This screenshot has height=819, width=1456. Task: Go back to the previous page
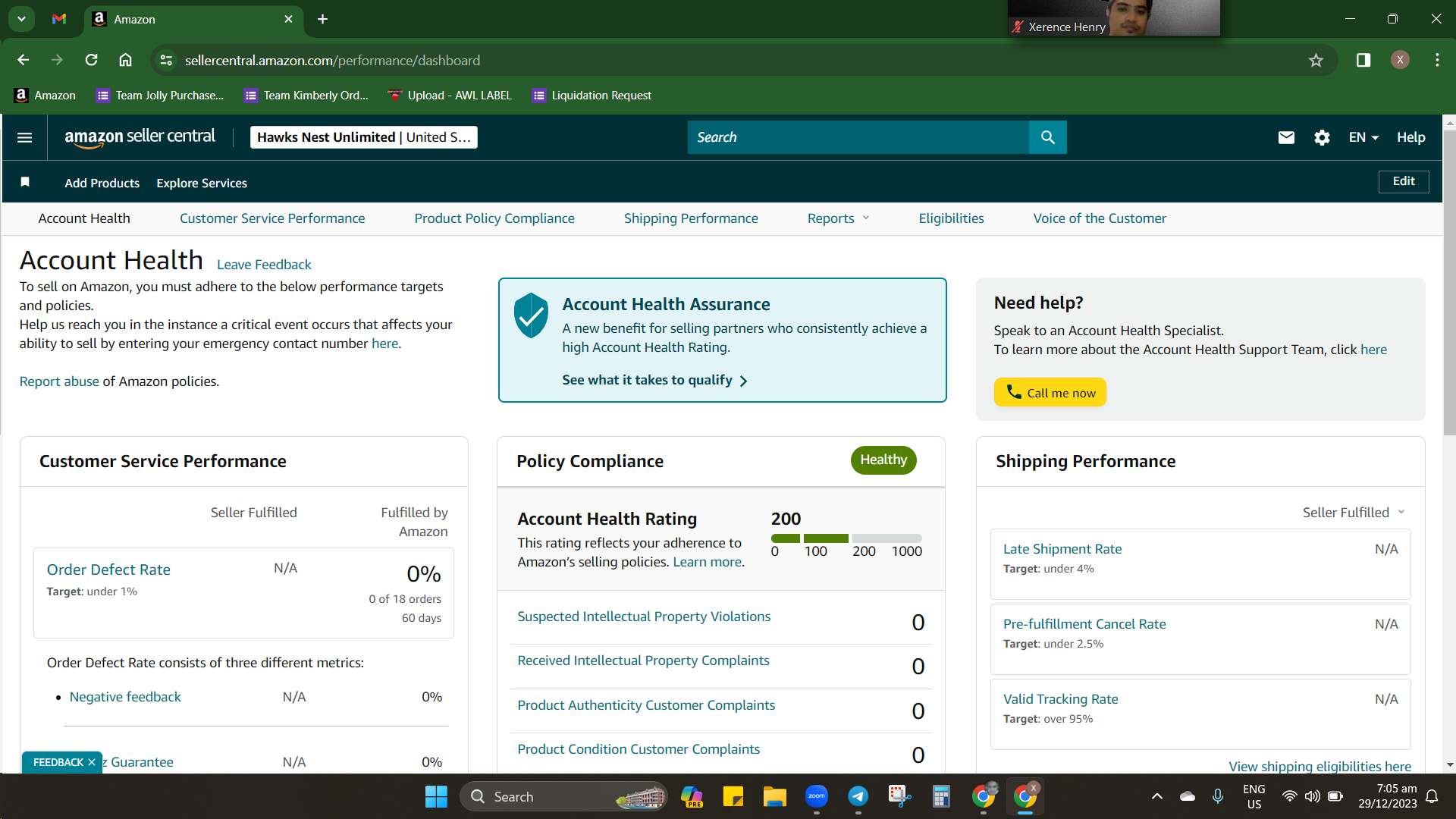24,60
